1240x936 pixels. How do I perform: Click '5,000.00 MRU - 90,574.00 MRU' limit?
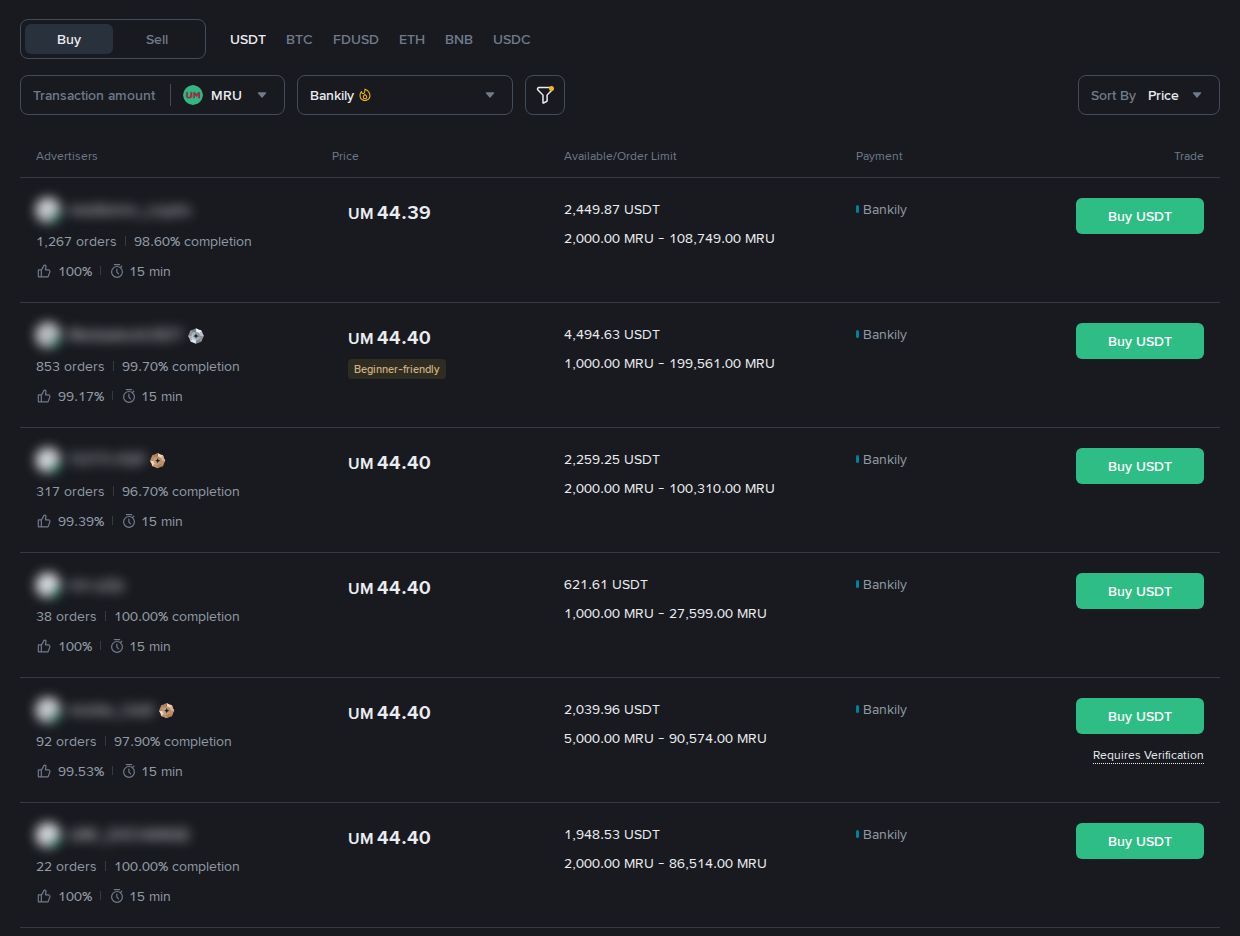click(x=665, y=738)
